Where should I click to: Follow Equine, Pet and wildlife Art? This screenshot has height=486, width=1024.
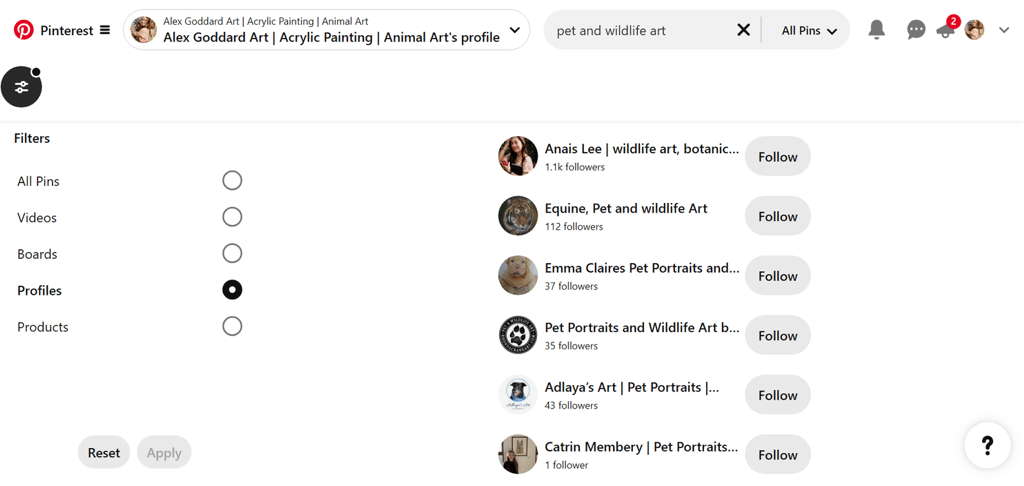click(x=777, y=216)
